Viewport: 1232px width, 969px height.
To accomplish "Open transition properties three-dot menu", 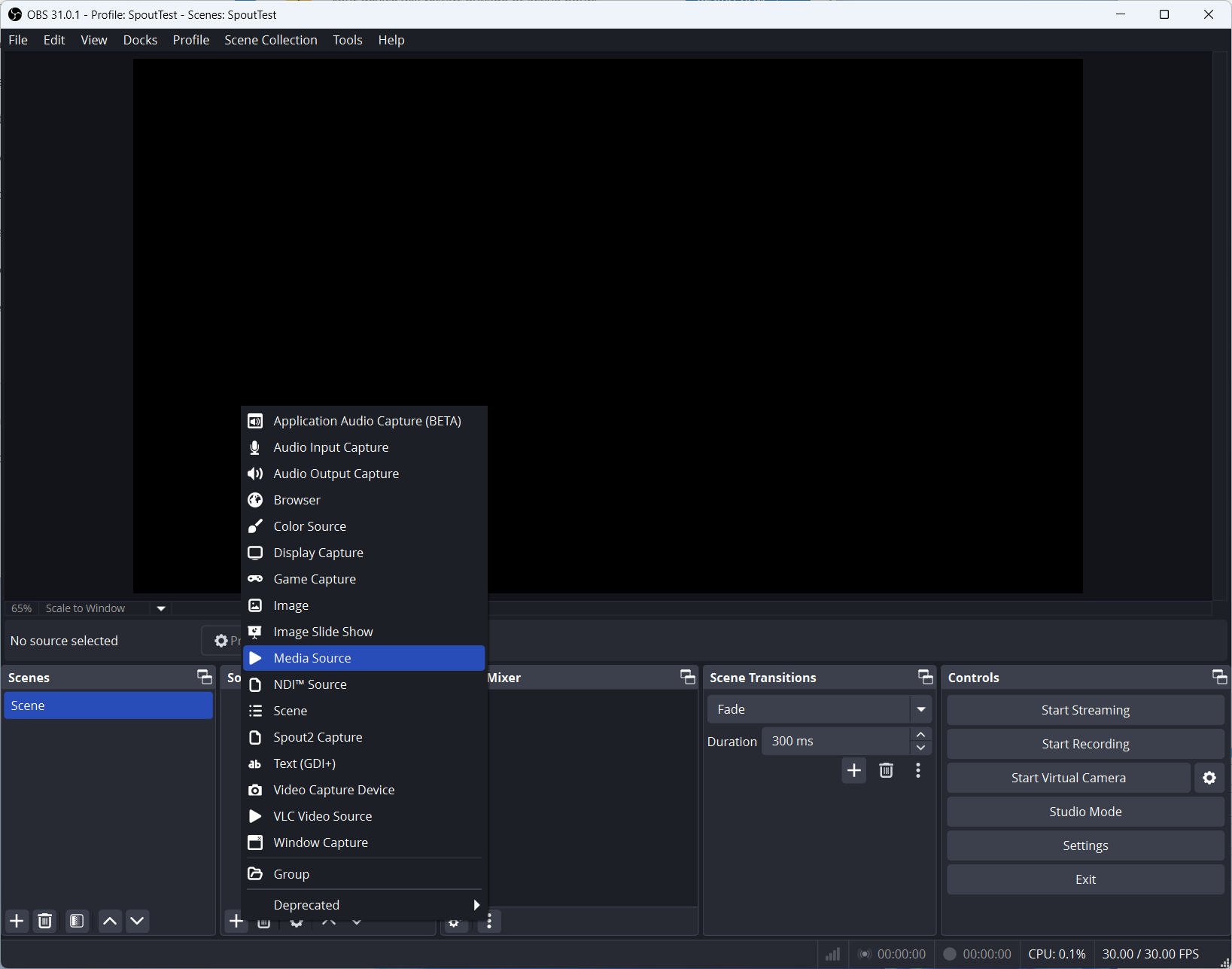I will click(x=917, y=770).
